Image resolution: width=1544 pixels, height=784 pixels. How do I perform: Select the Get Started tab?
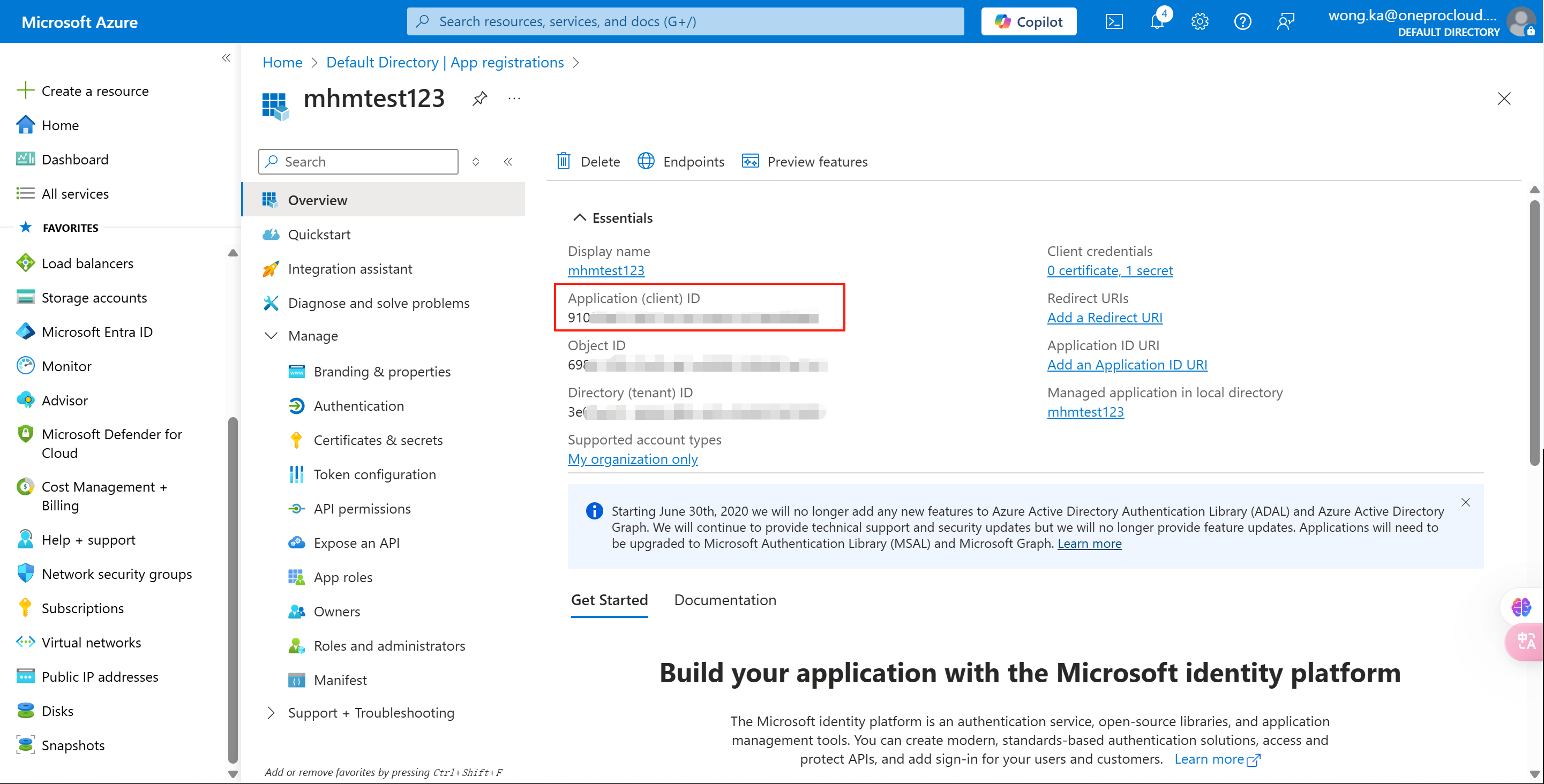pyautogui.click(x=609, y=600)
